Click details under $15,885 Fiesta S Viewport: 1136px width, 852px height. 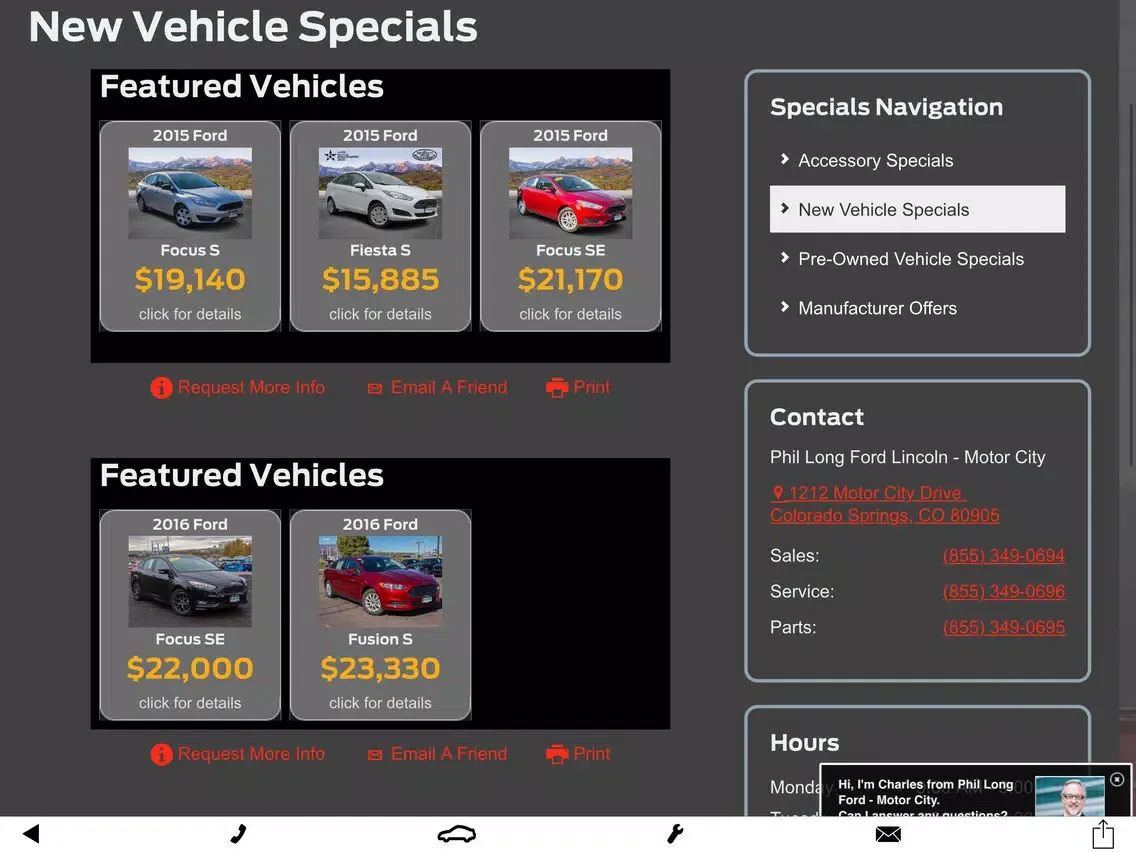click(380, 314)
